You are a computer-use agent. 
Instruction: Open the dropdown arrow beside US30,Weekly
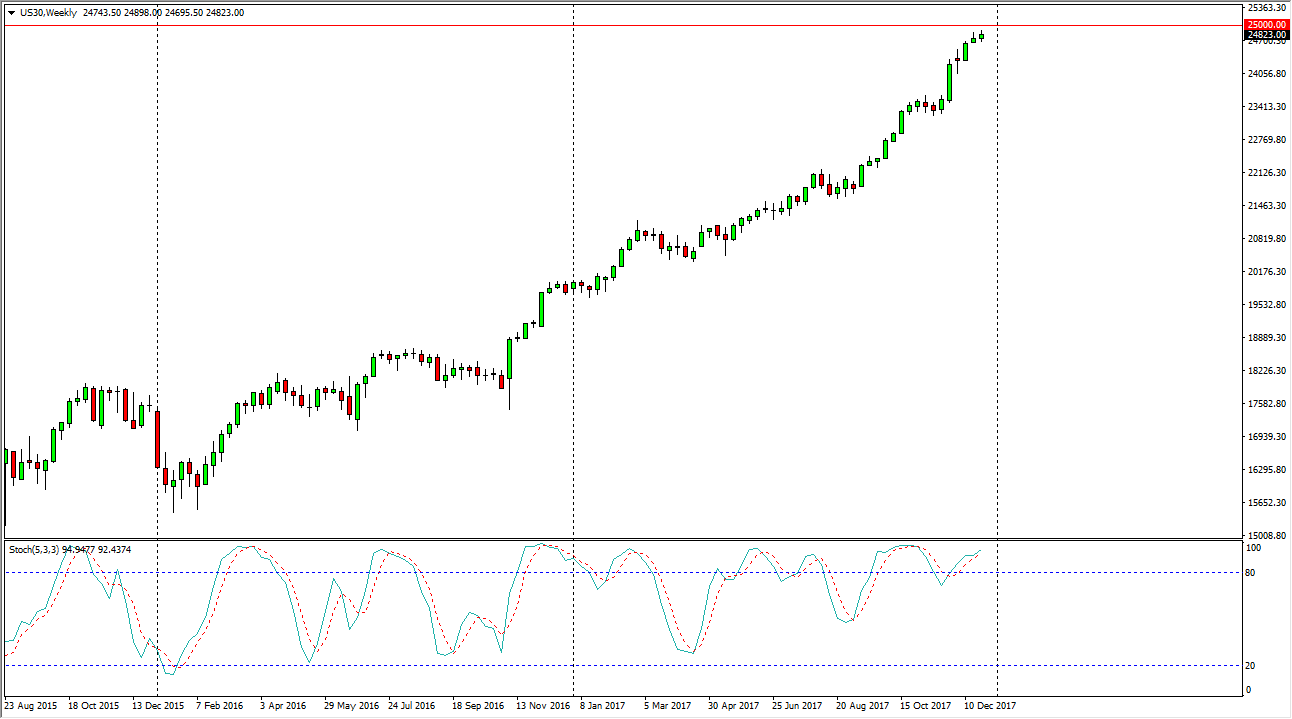tap(11, 13)
